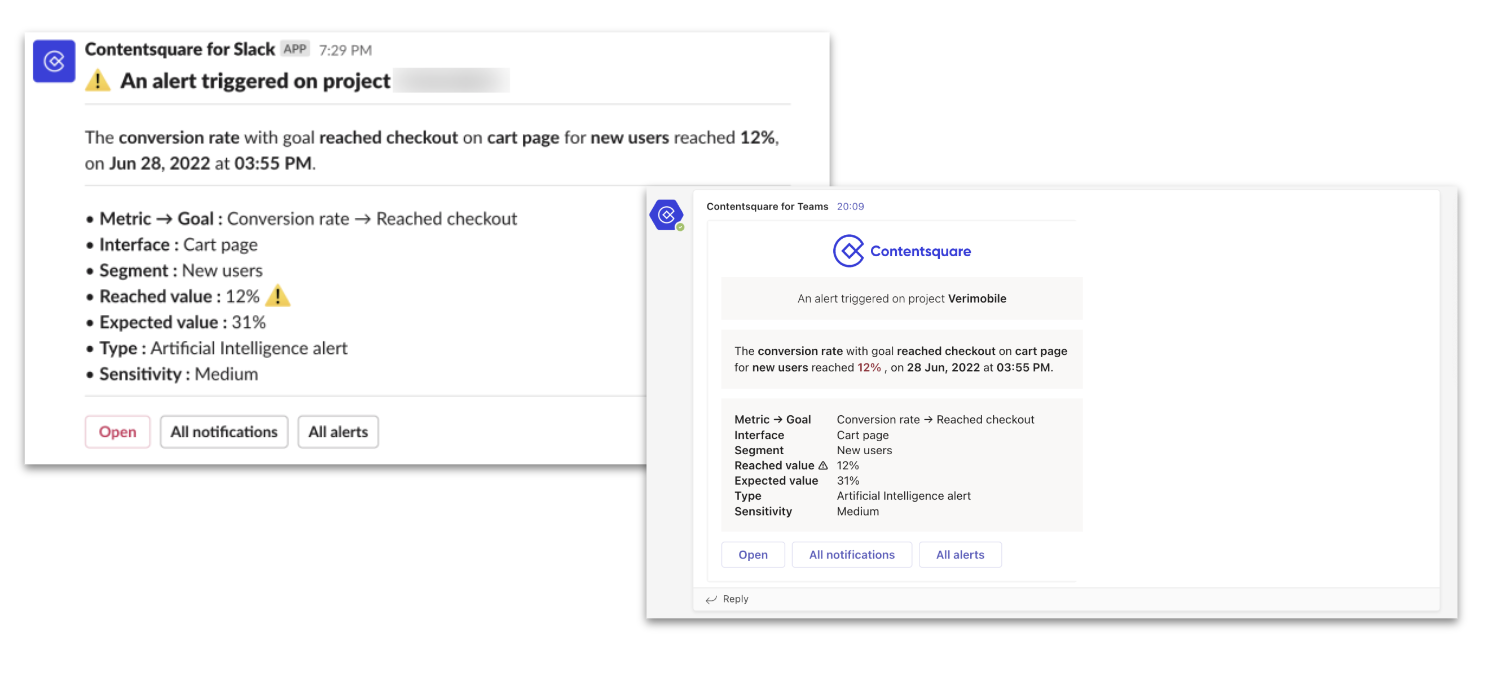
Task: Click the green presence badge on the Teams avatar
Action: click(x=679, y=226)
